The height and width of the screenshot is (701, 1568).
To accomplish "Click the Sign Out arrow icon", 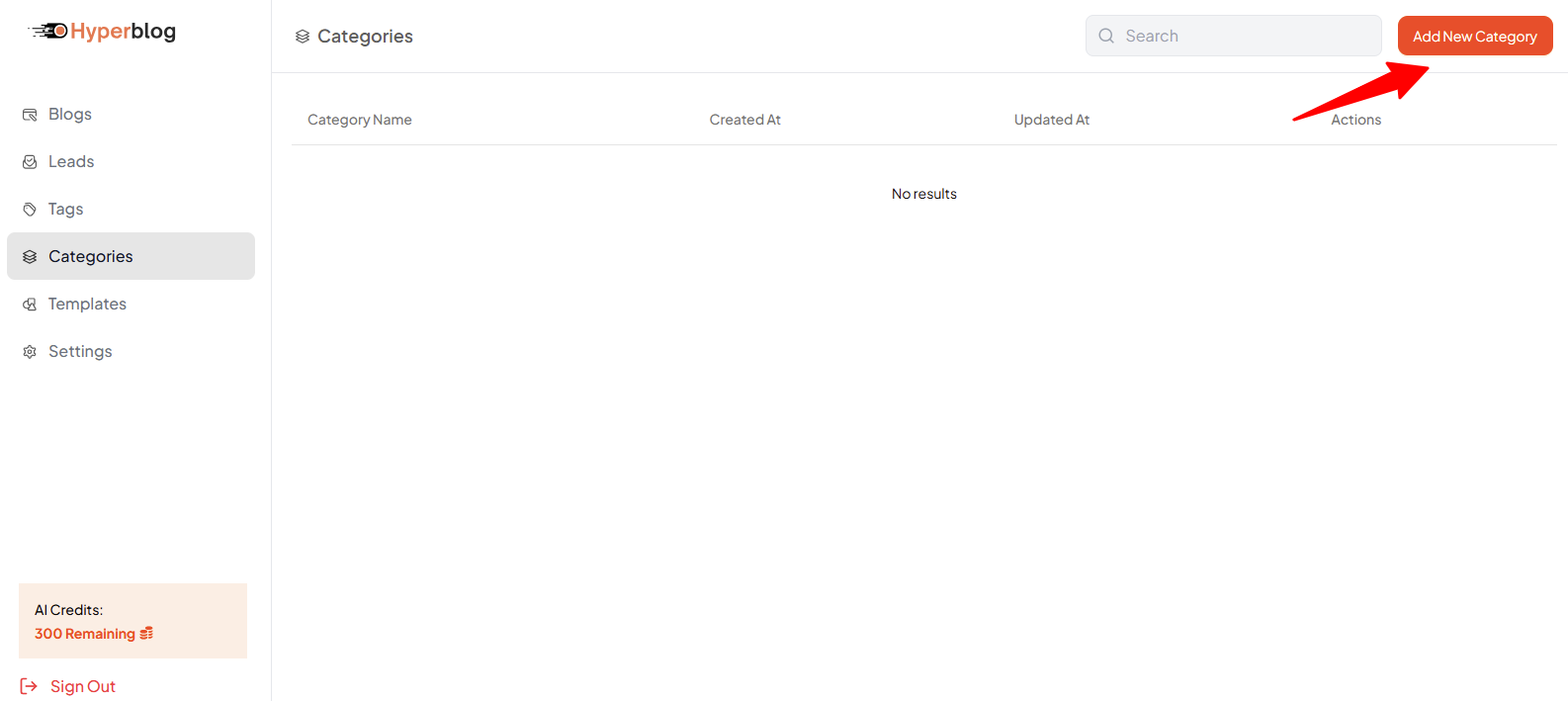I will pos(29,686).
